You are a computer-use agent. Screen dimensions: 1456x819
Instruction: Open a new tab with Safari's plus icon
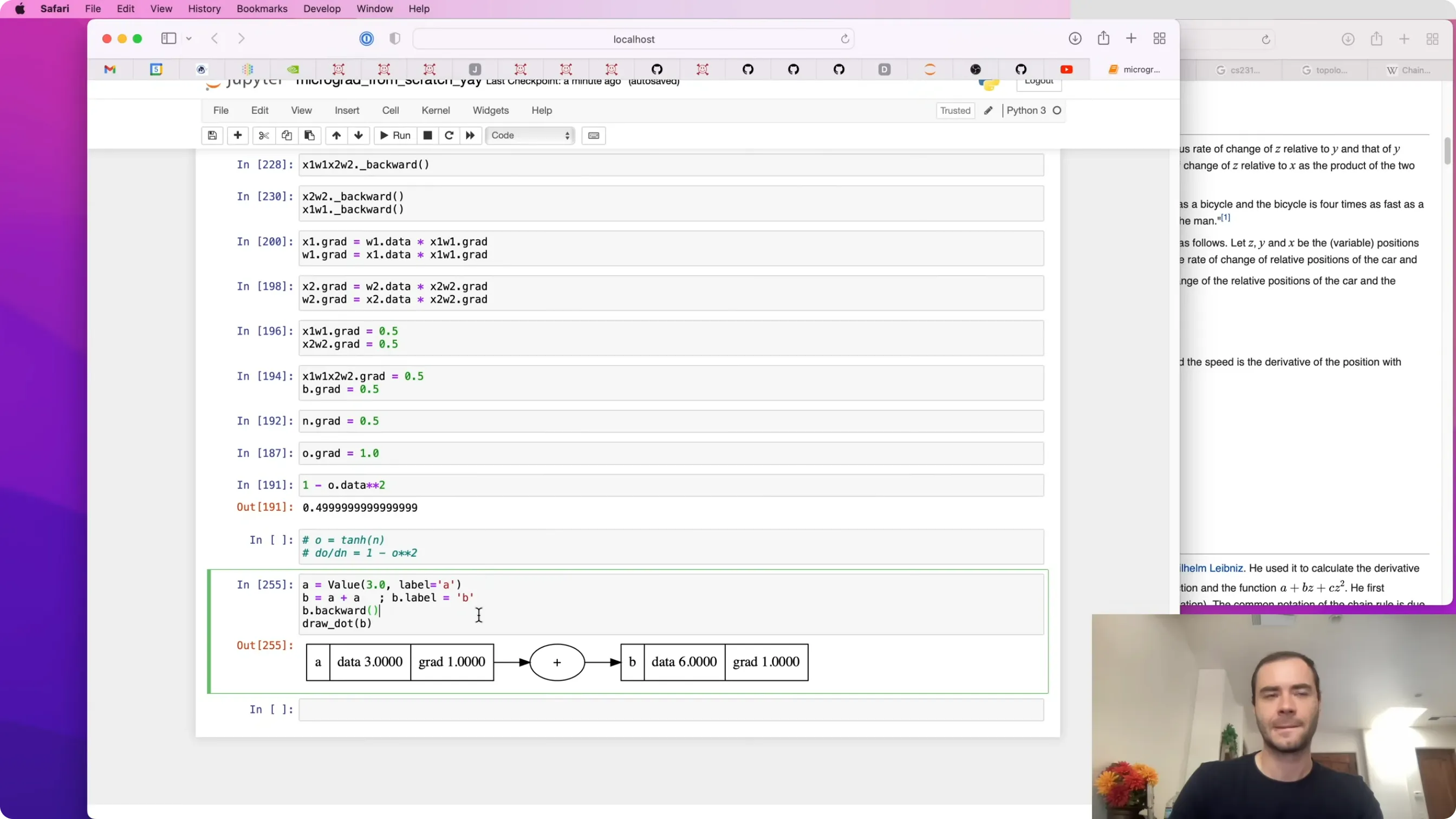(1131, 38)
